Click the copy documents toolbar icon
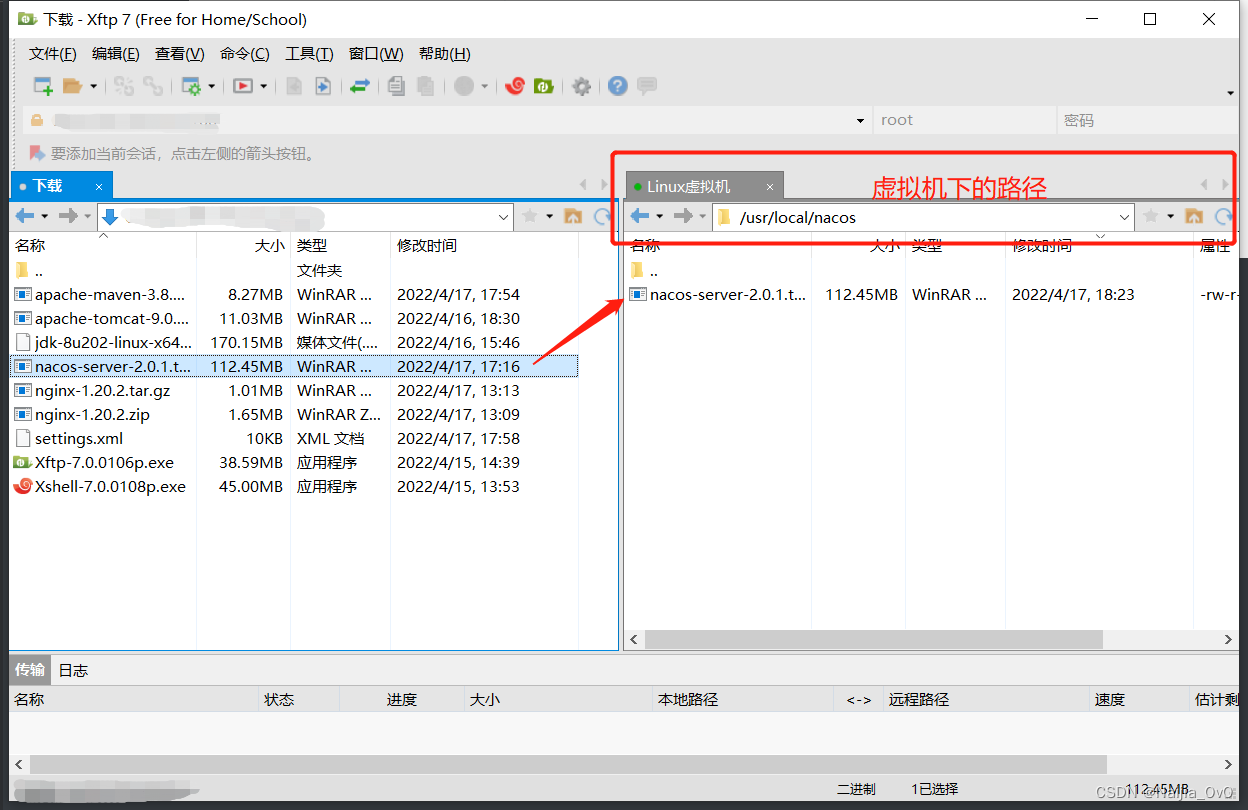1248x810 pixels. pyautogui.click(x=397, y=86)
